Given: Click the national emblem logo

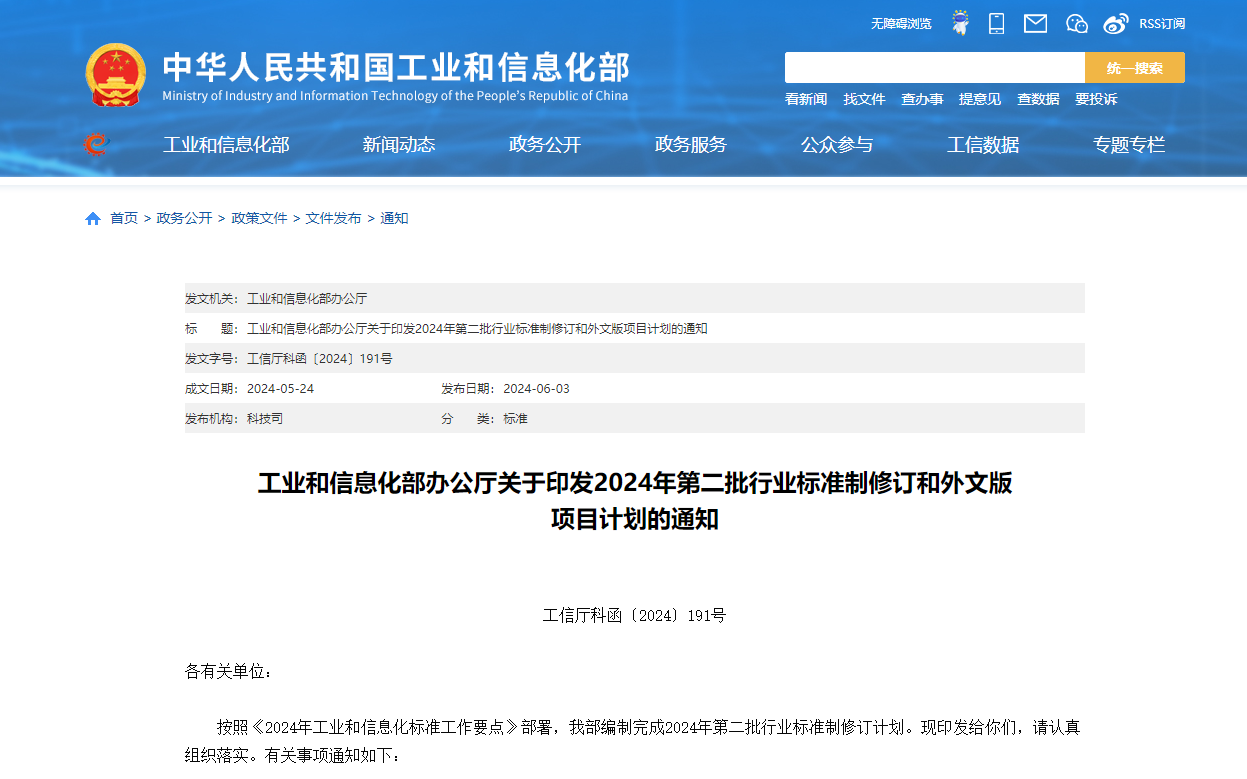Looking at the screenshot, I should pos(115,74).
